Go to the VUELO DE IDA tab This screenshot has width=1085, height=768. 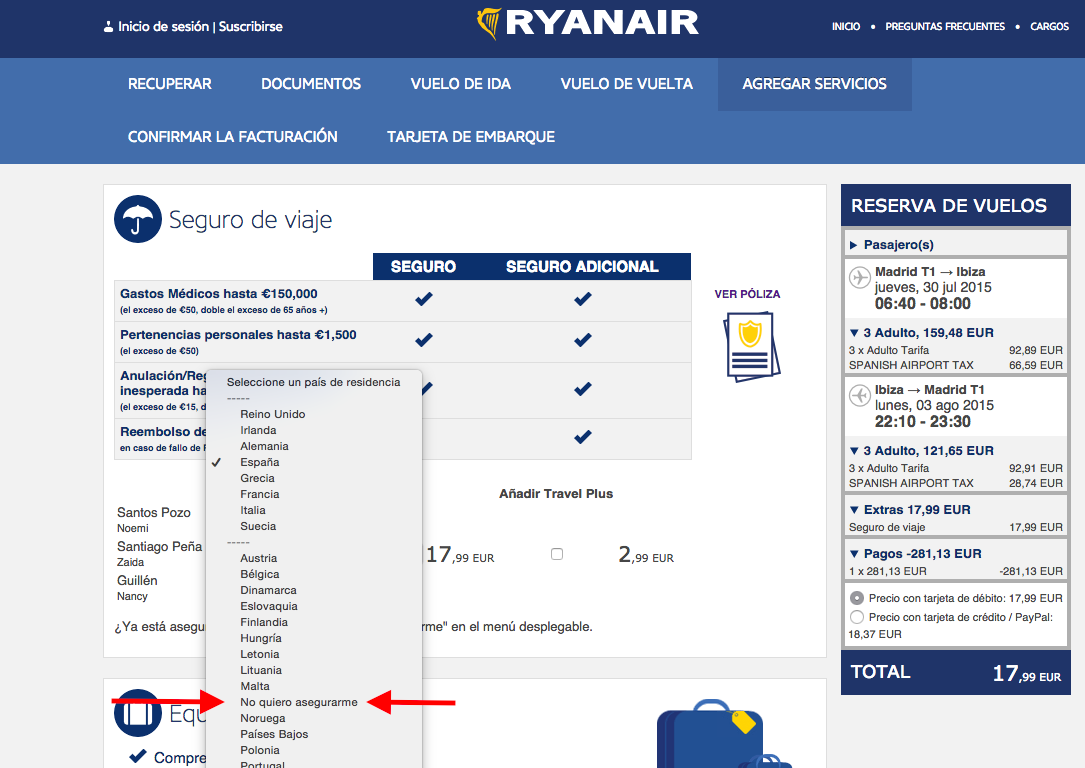pyautogui.click(x=460, y=84)
